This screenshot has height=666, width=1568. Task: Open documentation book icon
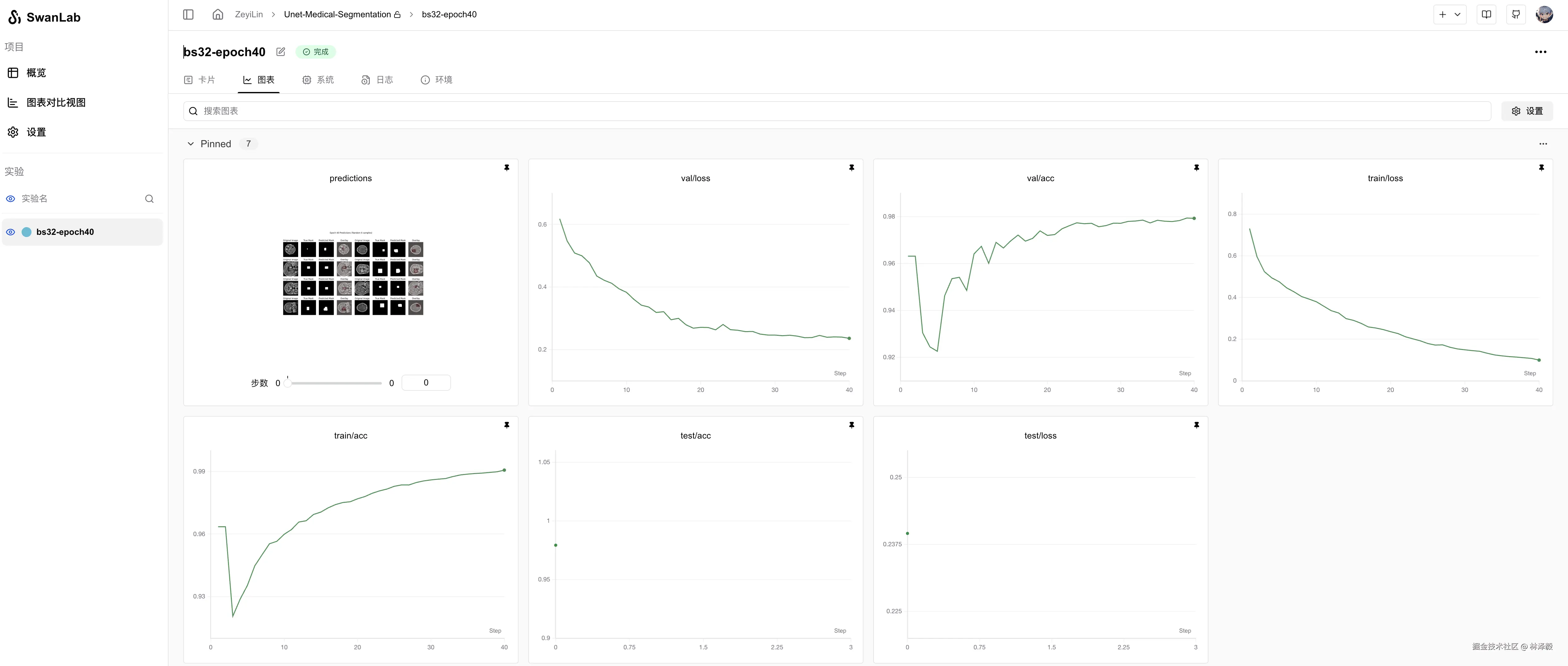[1486, 14]
